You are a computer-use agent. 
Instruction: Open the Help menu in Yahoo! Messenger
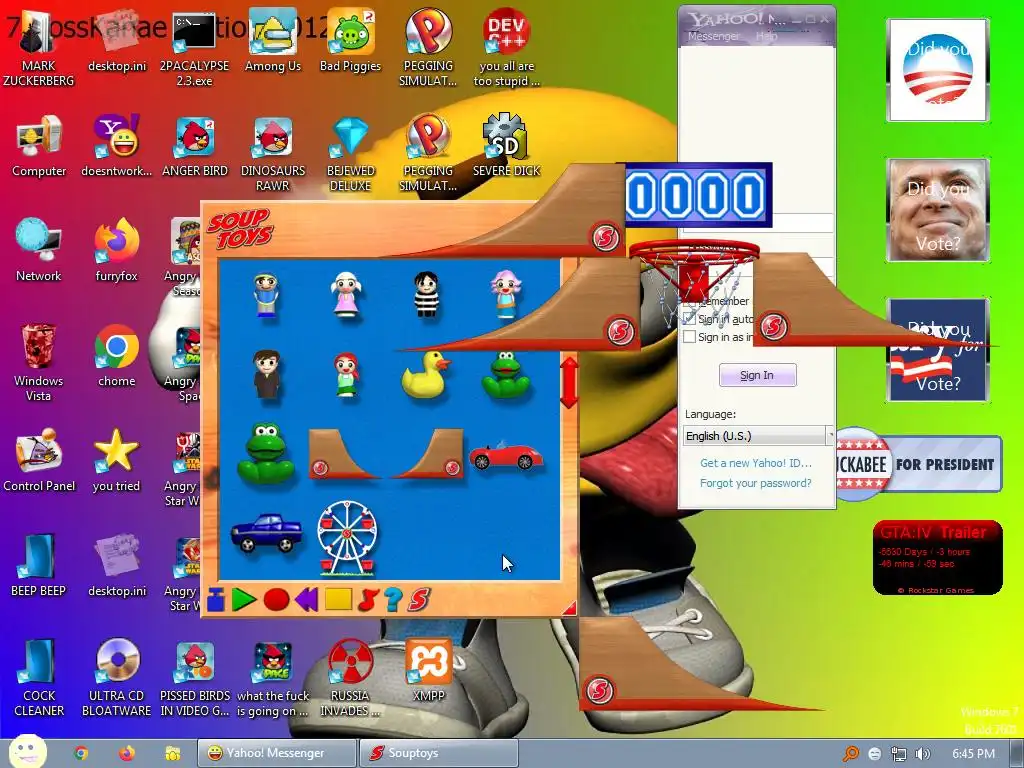point(766,37)
